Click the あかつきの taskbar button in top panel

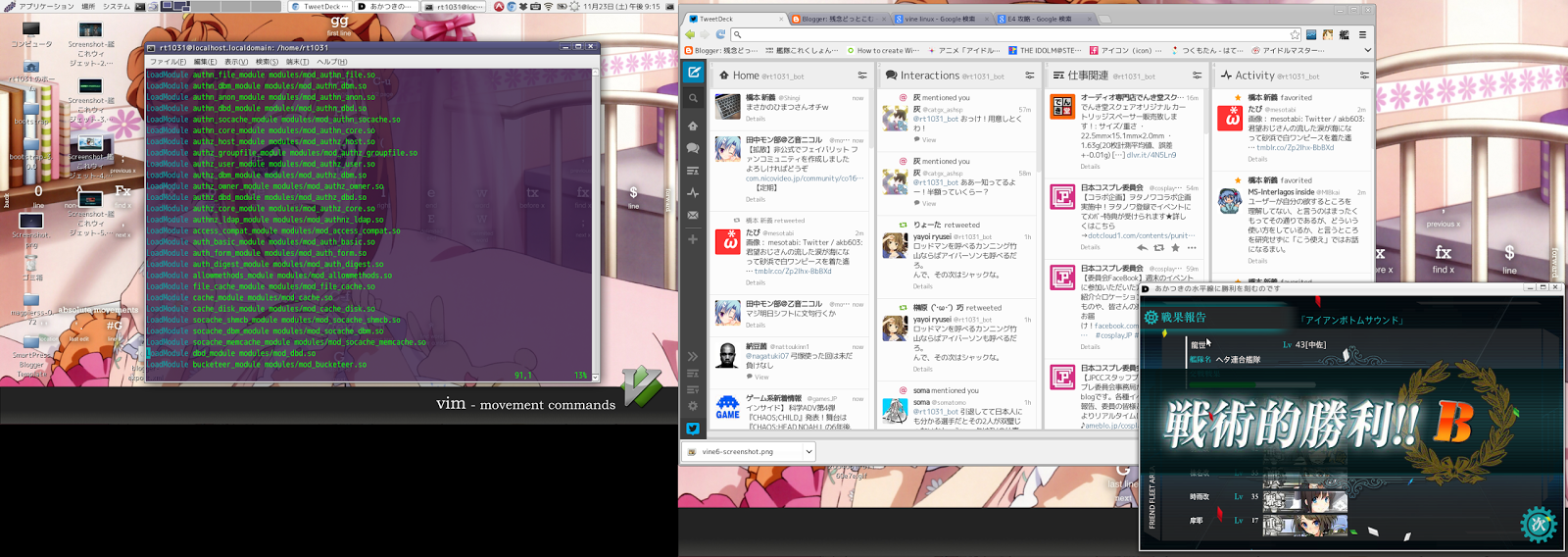point(387,6)
